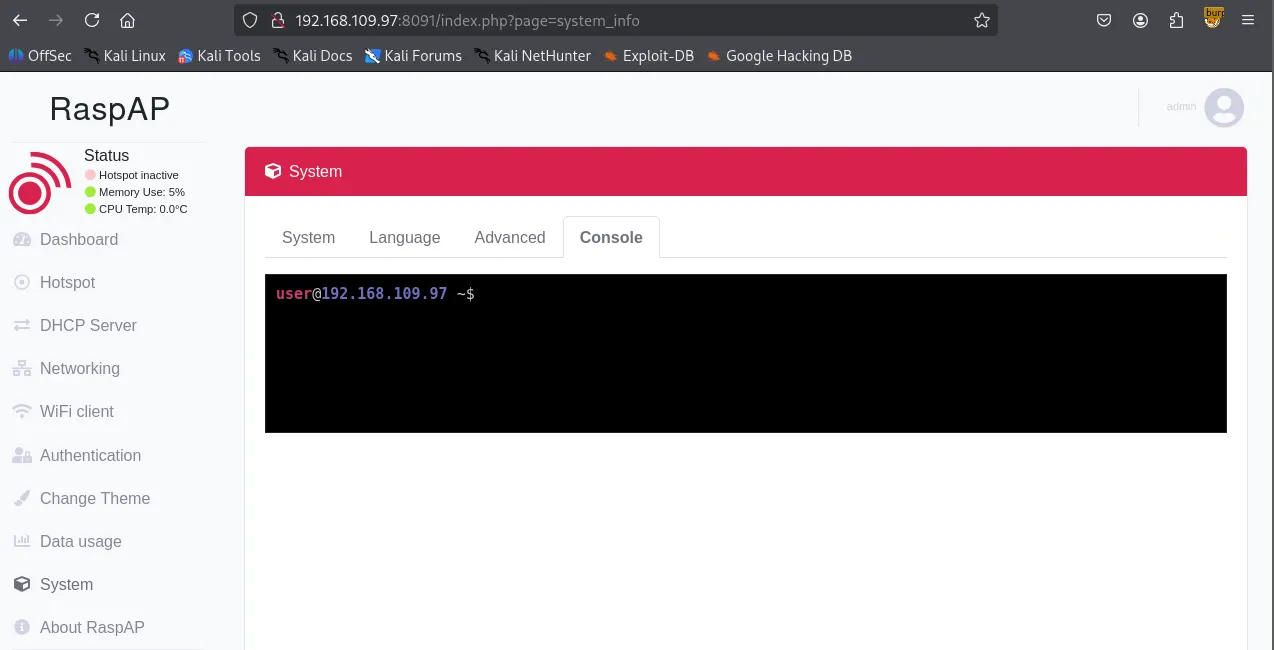Screen dimensions: 1274x650
Task: Click the Data usage chart icon
Action: 22,542
